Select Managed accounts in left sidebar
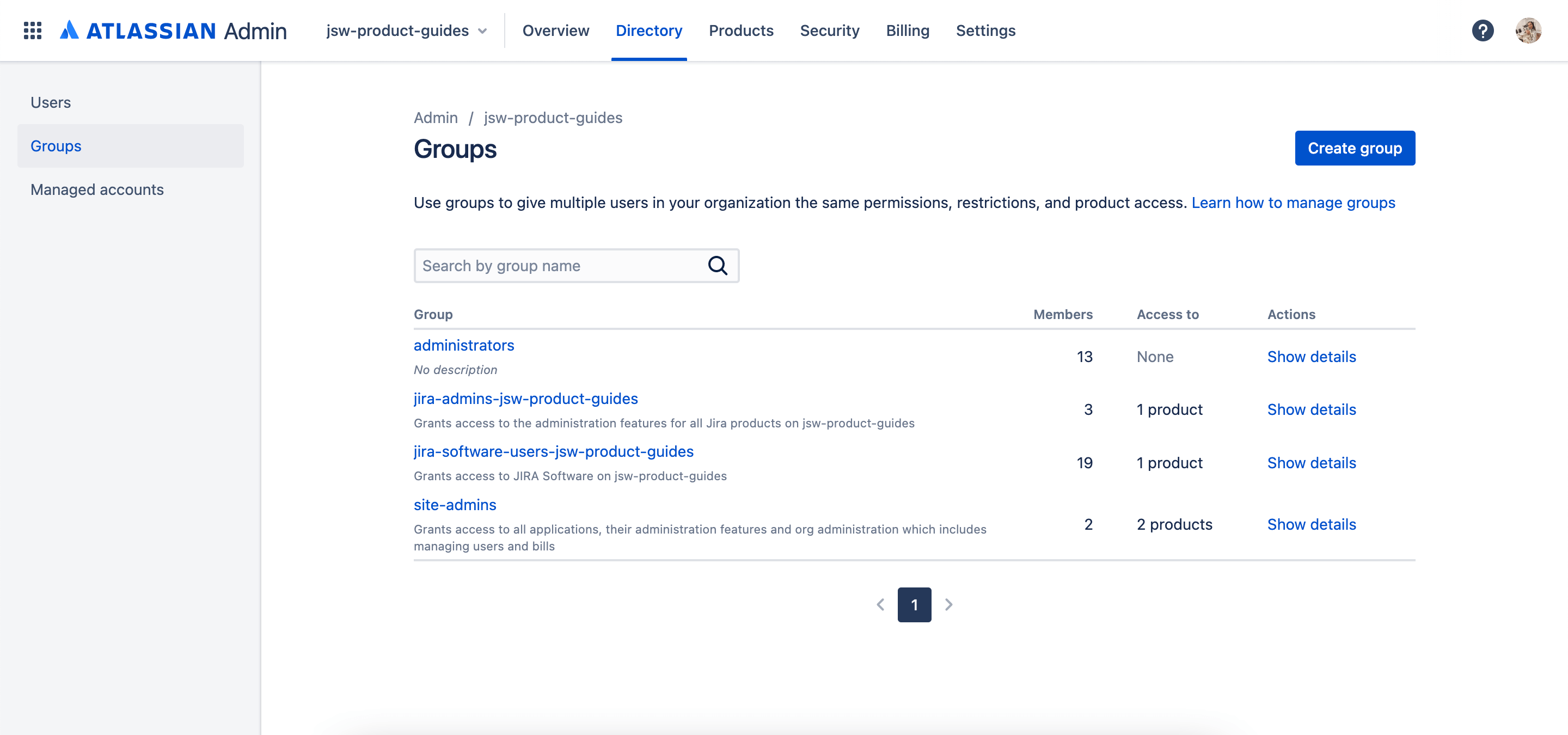 coord(97,189)
